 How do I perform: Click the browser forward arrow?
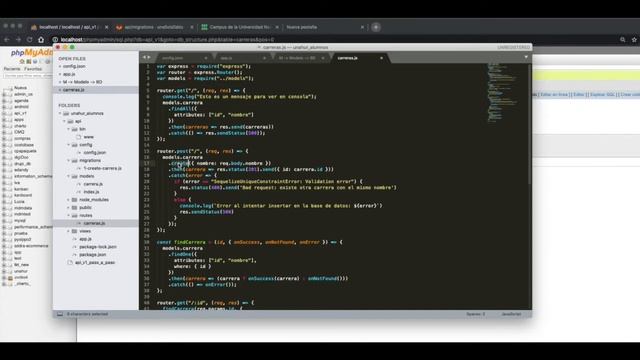pyautogui.click(x=18, y=40)
